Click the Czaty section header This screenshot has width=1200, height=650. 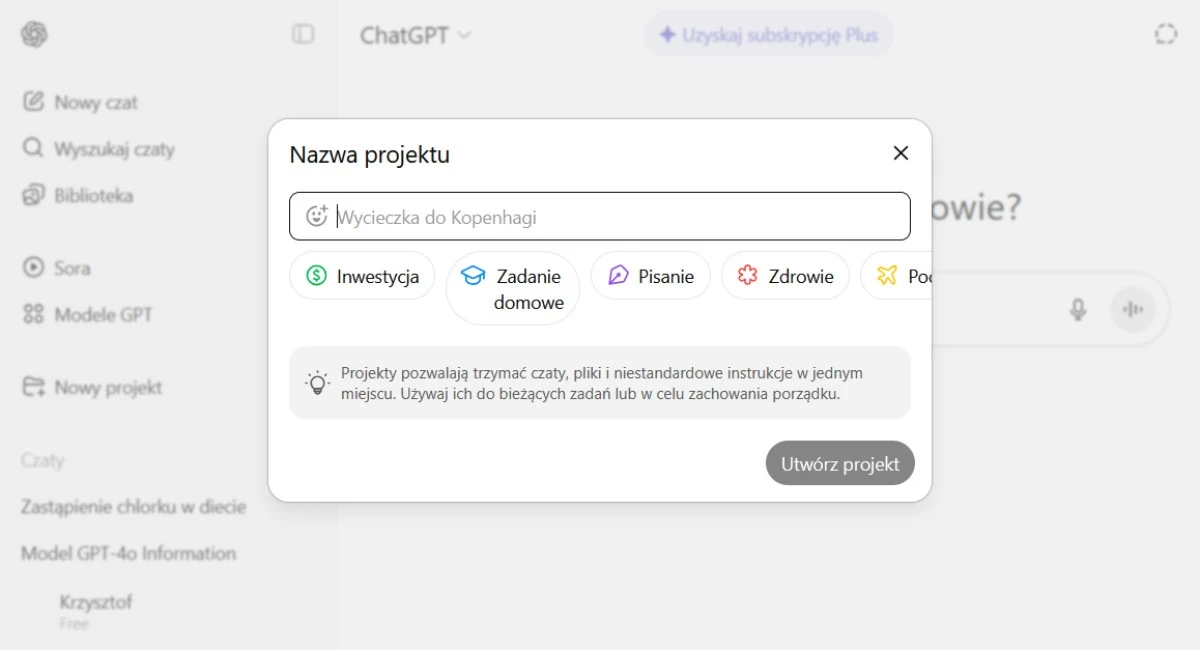[x=42, y=460]
